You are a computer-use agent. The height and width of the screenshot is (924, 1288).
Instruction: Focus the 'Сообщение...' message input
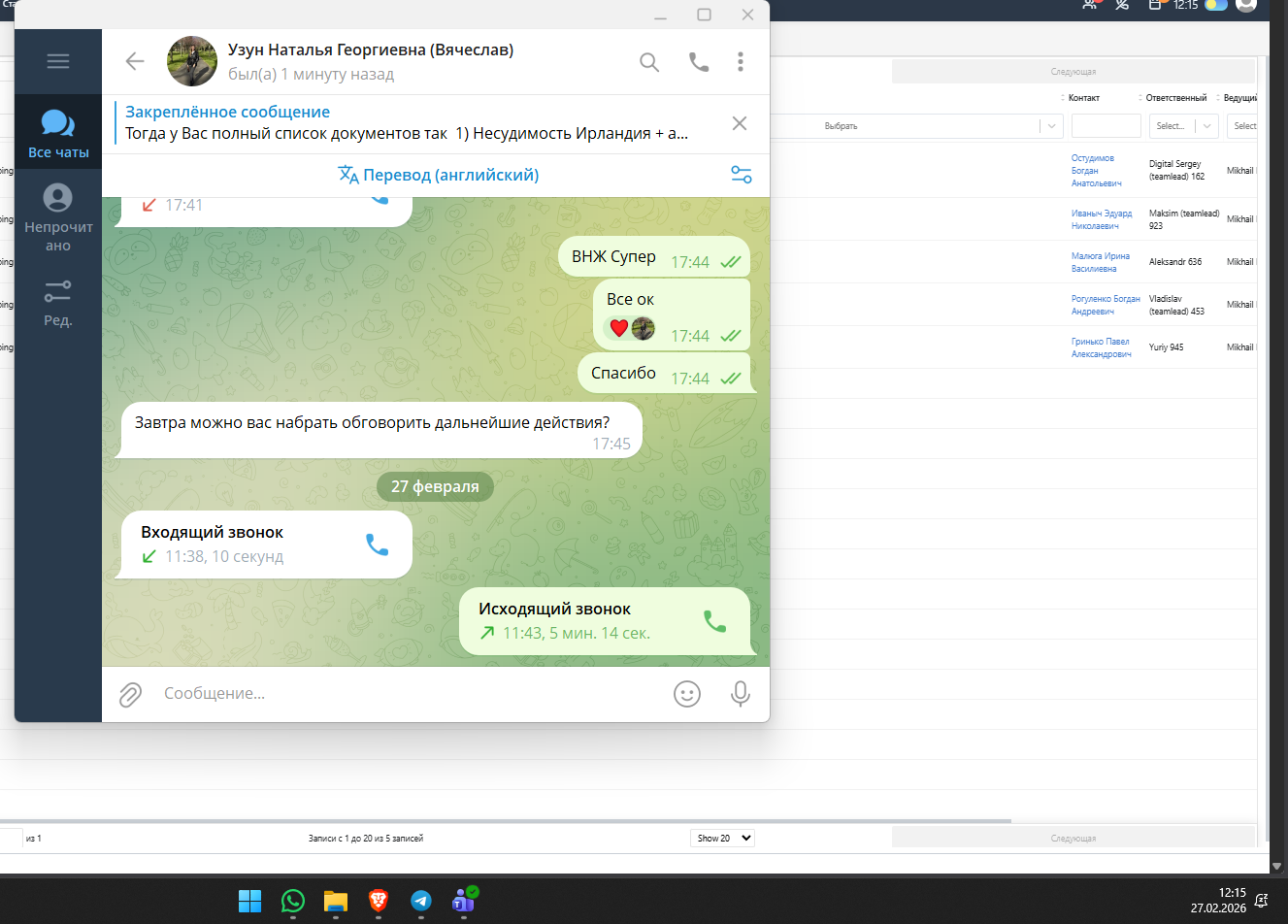tap(408, 694)
